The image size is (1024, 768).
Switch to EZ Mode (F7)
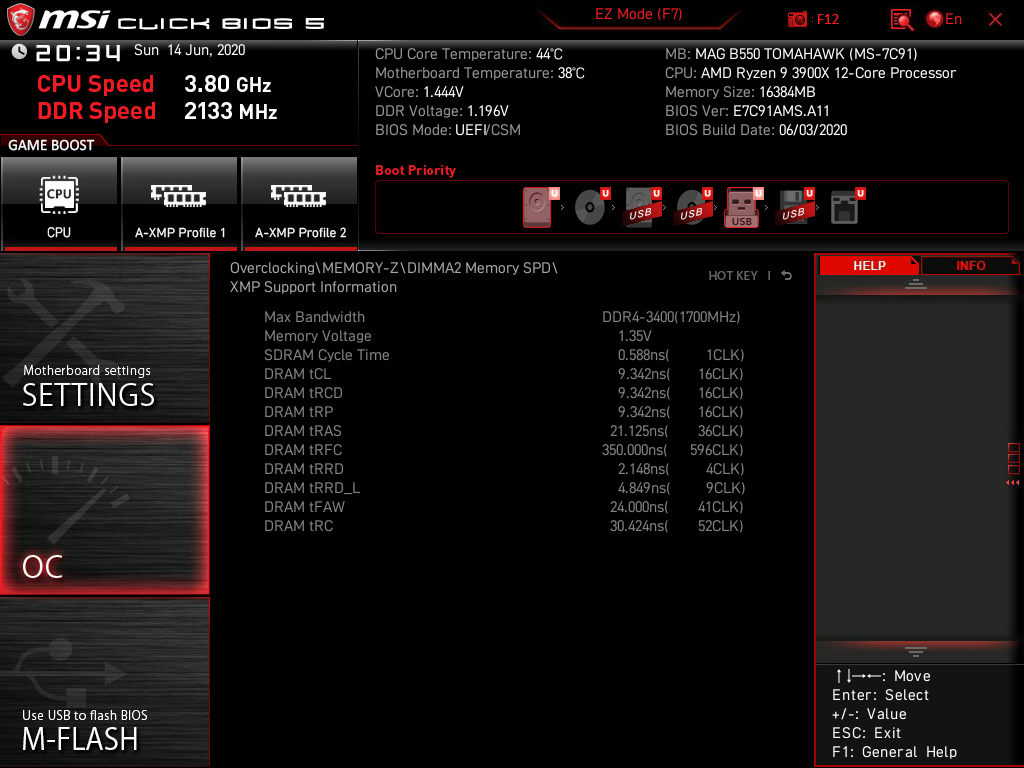[639, 14]
